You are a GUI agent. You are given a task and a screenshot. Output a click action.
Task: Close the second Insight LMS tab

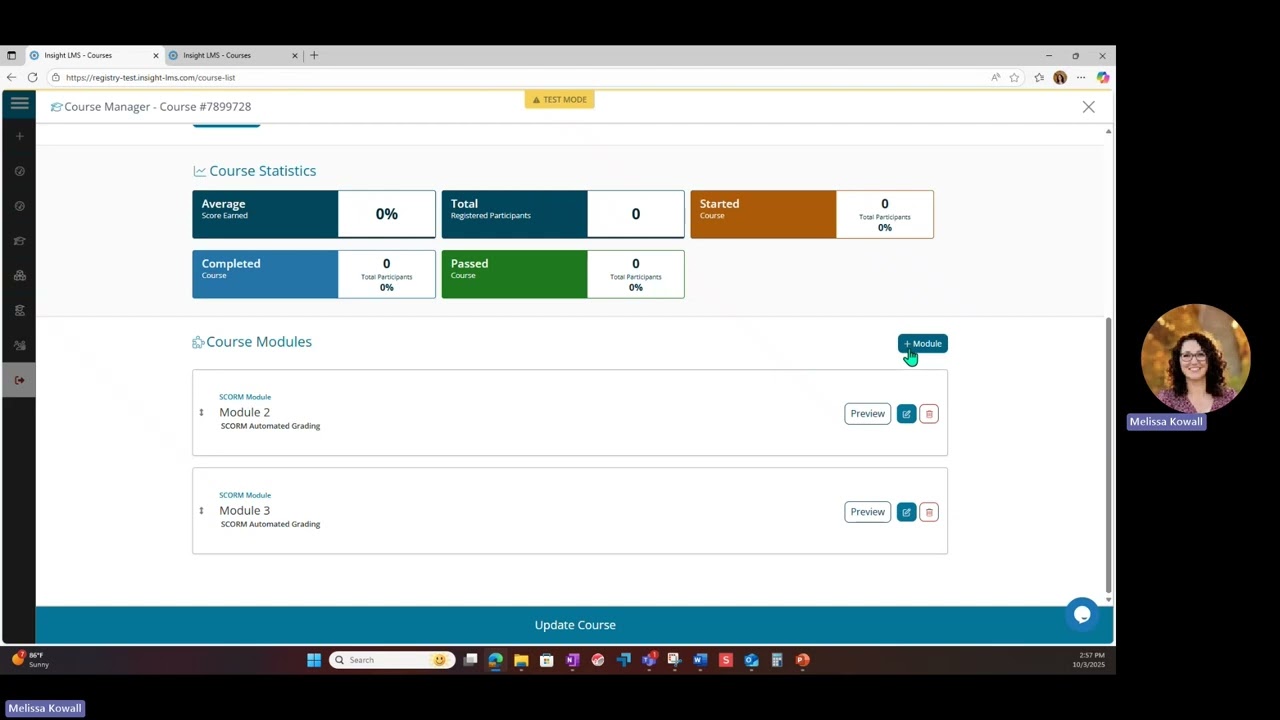294,56
